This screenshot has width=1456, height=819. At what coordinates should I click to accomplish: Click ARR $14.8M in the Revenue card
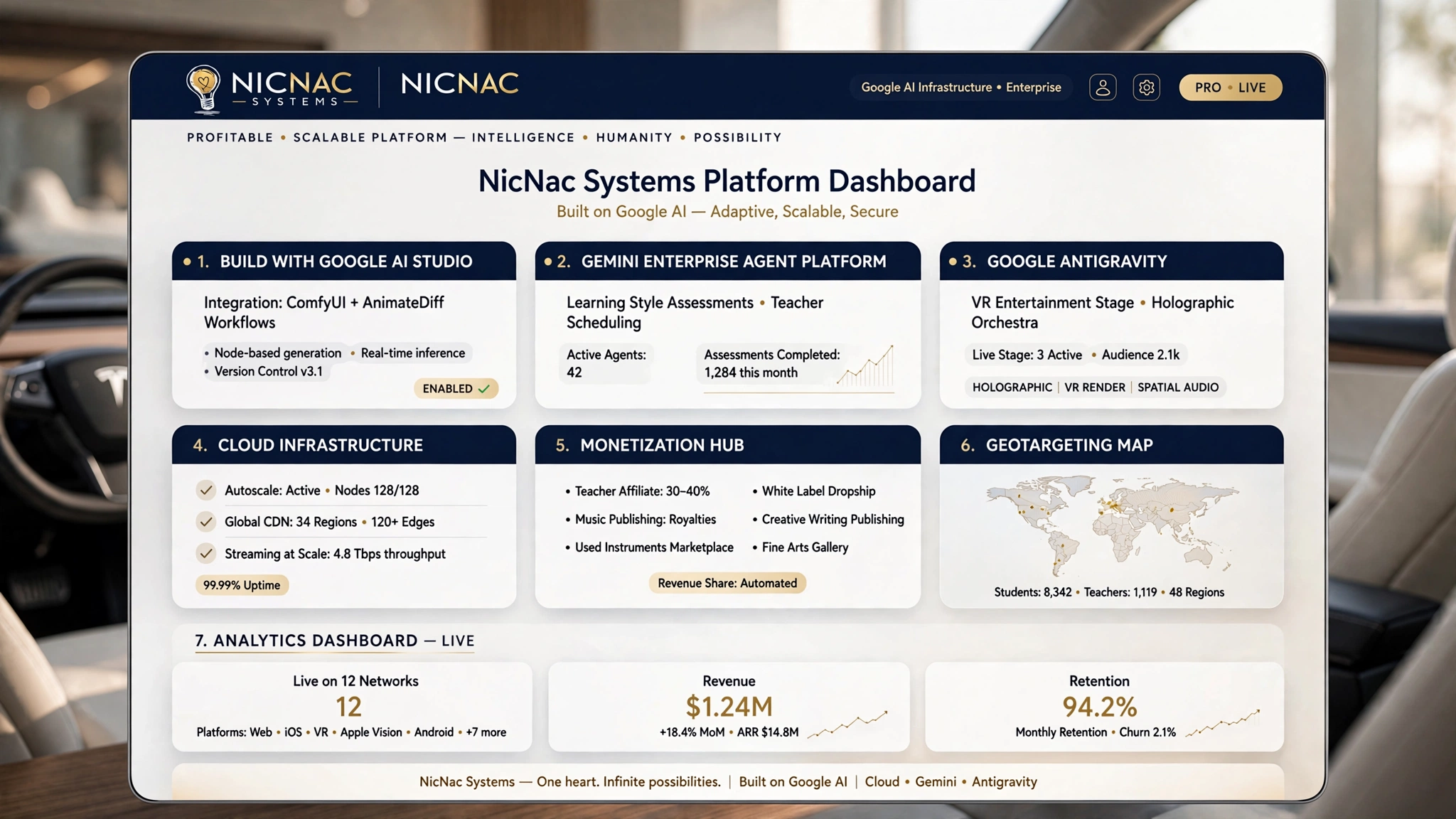(768, 732)
